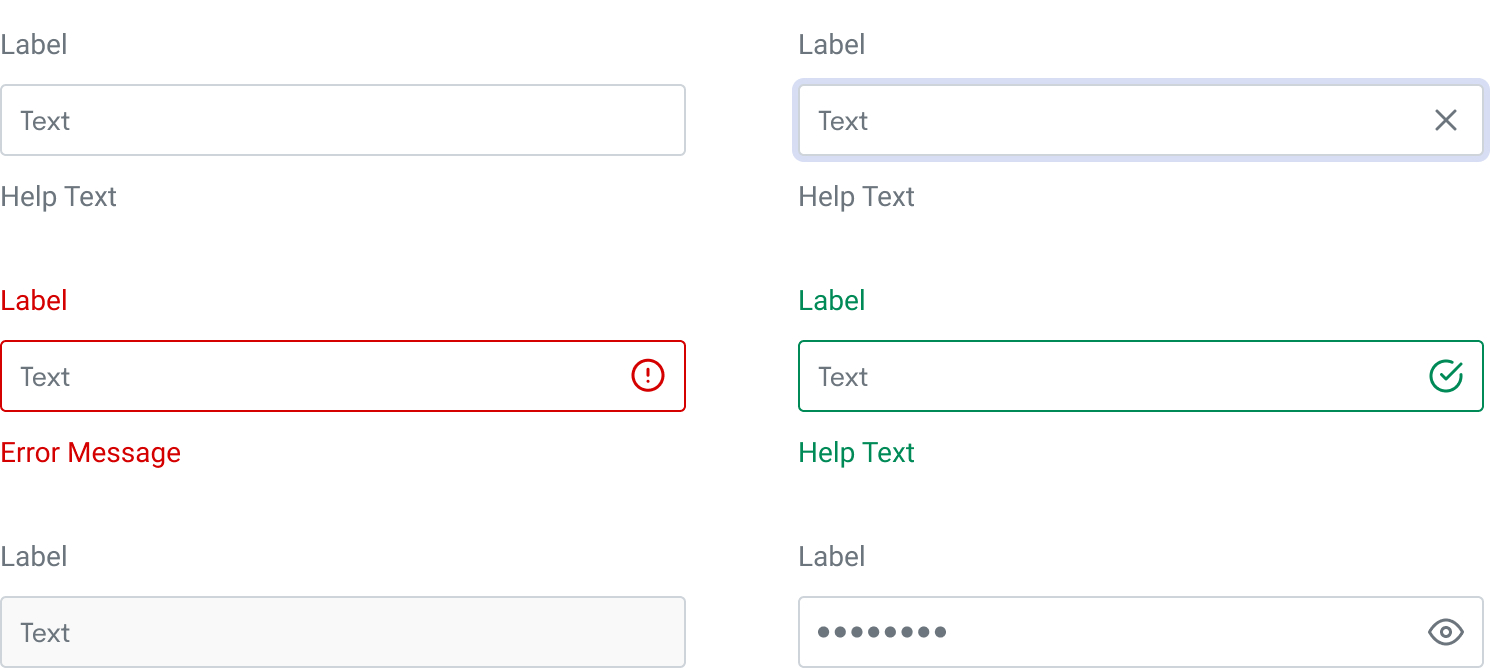Image resolution: width=1490 pixels, height=668 pixels.
Task: Clear the focused field with X icon
Action: point(1446,120)
